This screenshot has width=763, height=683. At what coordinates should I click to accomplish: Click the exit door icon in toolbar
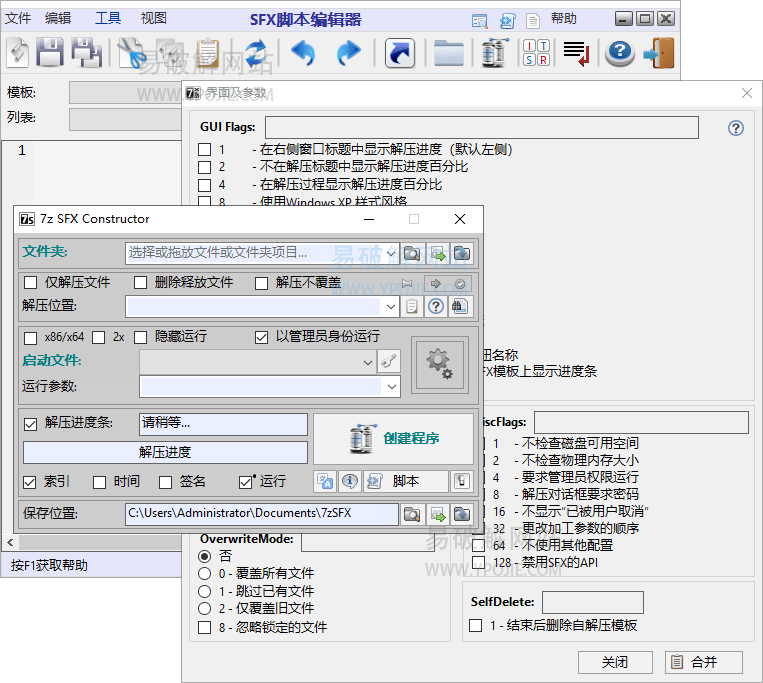657,53
